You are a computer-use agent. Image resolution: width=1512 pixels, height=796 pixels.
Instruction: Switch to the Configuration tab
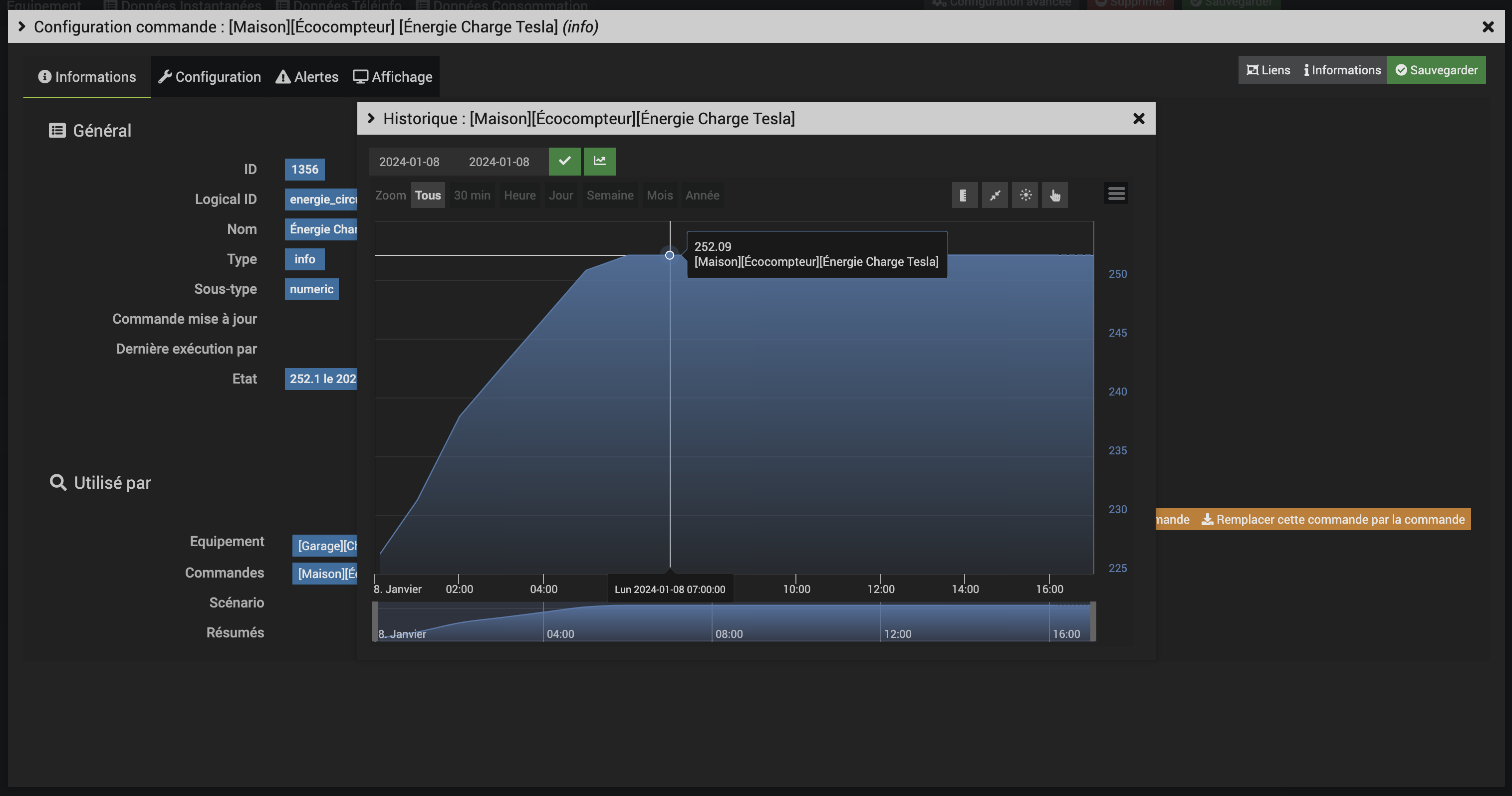tap(210, 77)
